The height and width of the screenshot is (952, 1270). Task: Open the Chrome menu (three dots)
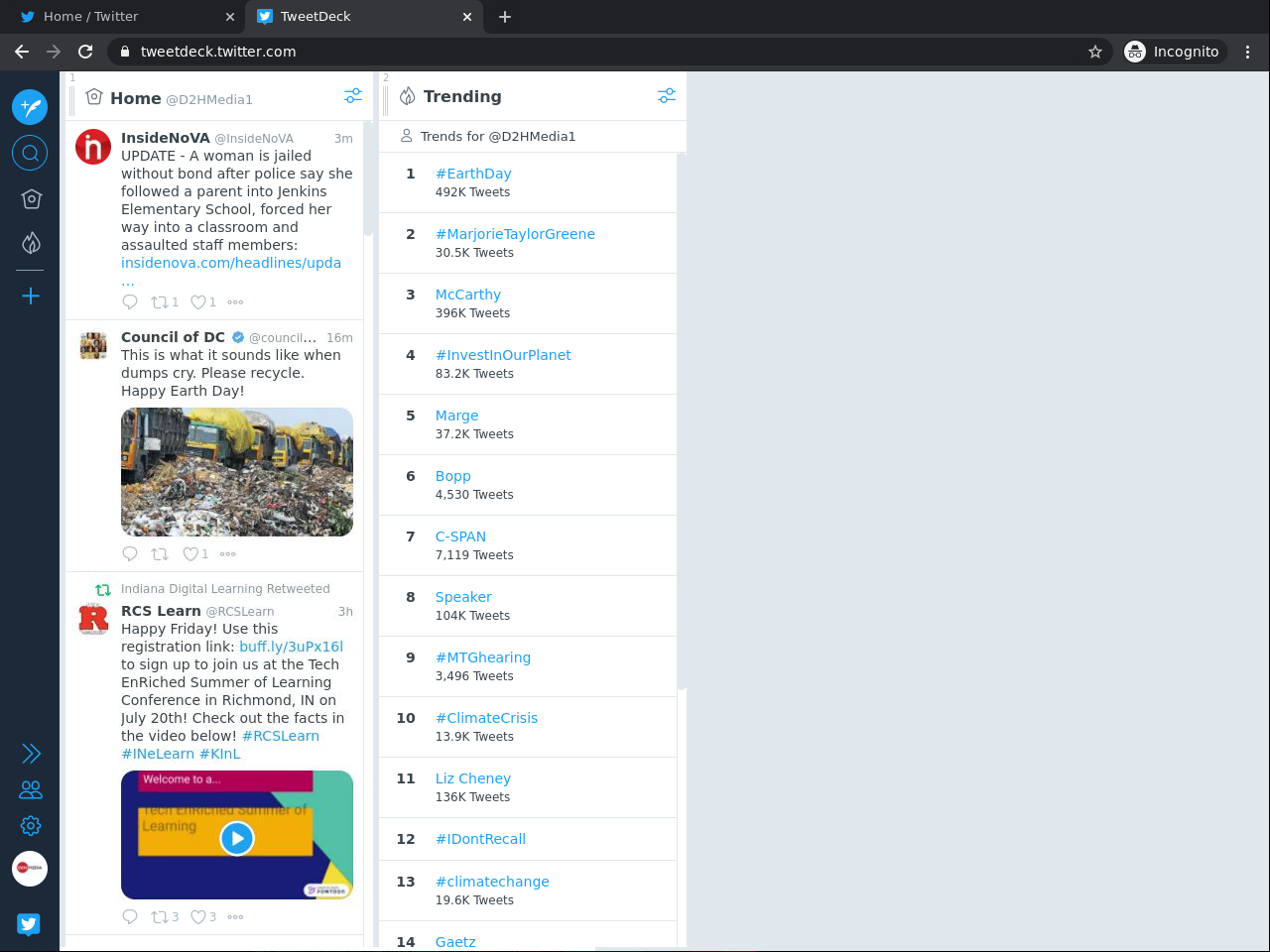tap(1248, 52)
